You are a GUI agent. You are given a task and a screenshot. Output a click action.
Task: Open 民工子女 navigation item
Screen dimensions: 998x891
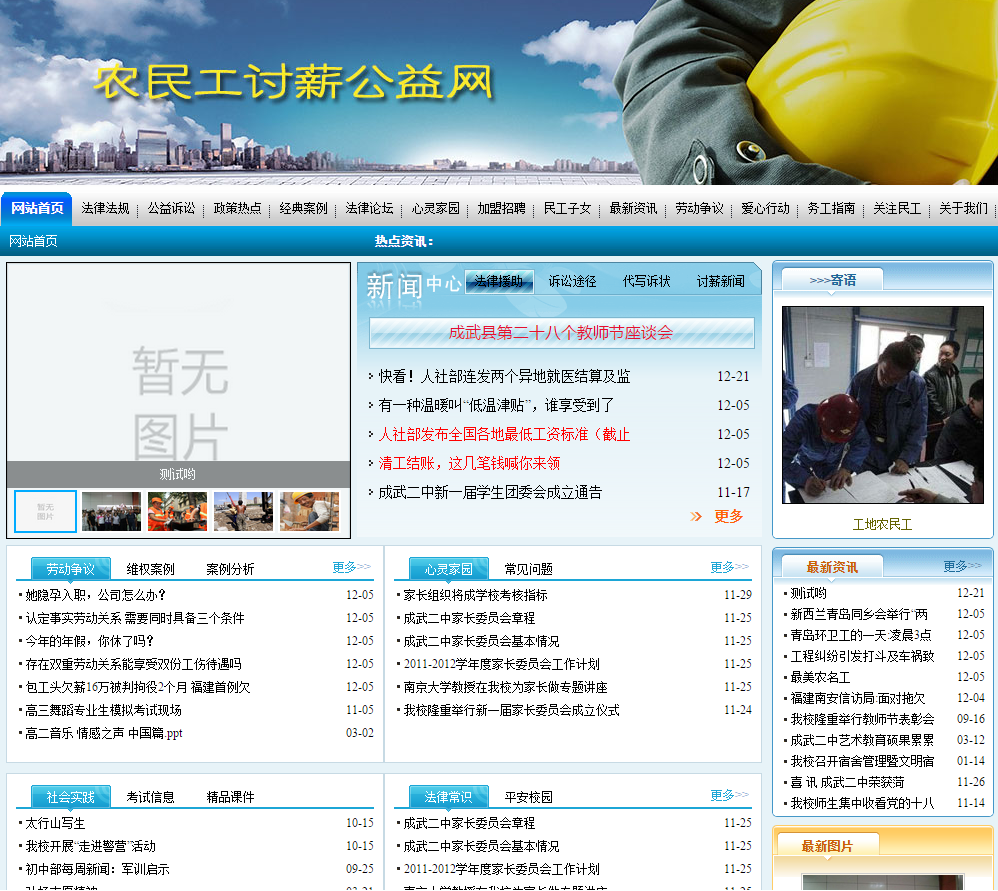coord(567,208)
